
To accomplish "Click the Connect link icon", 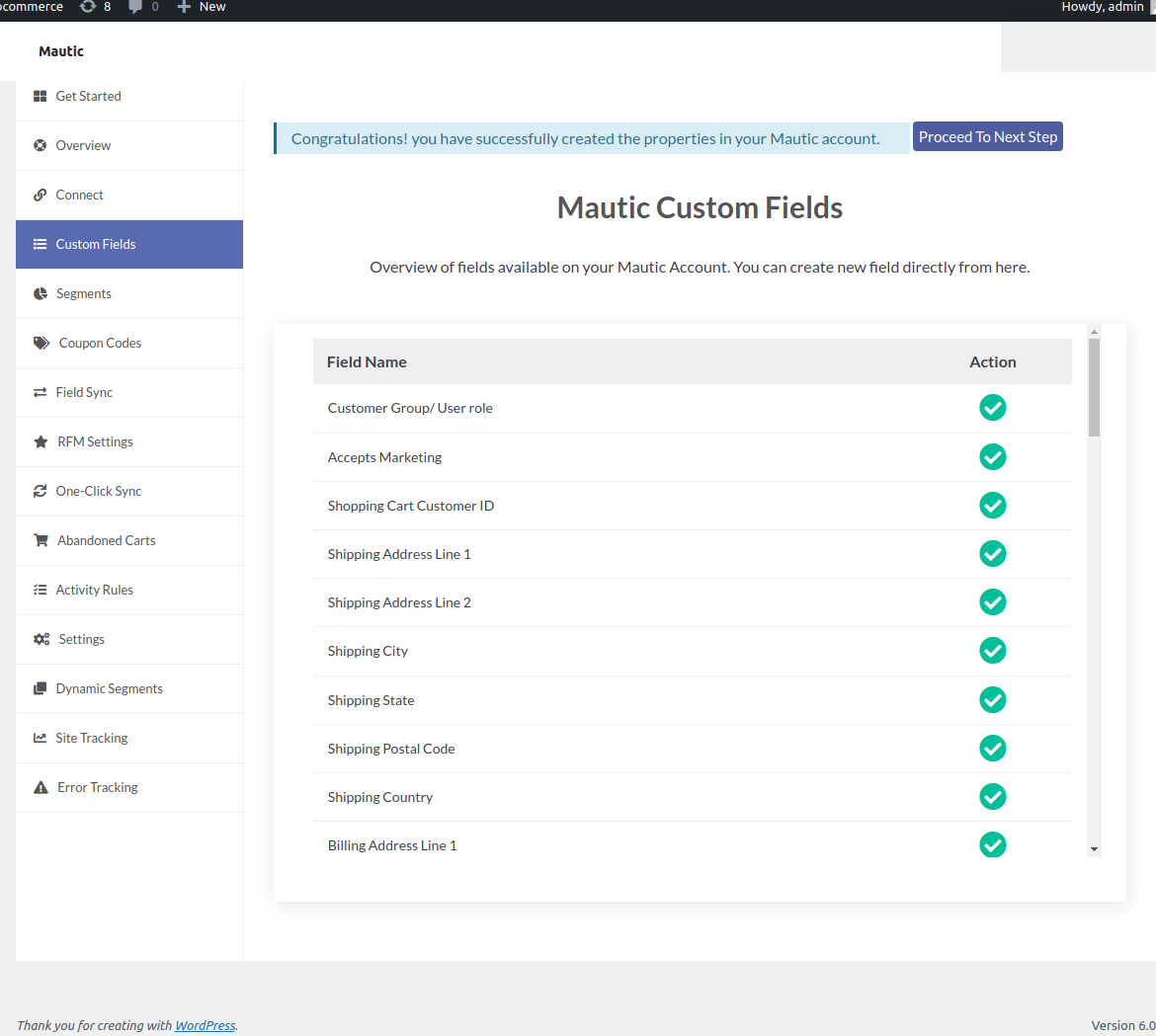I will pos(40,196).
